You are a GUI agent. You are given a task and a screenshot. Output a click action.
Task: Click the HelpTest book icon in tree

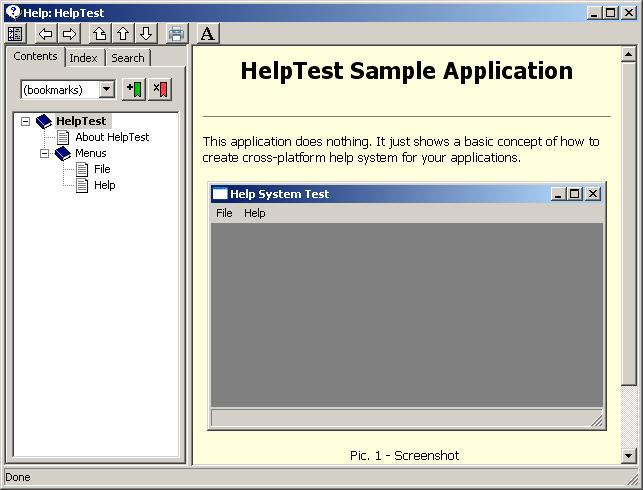[44, 121]
